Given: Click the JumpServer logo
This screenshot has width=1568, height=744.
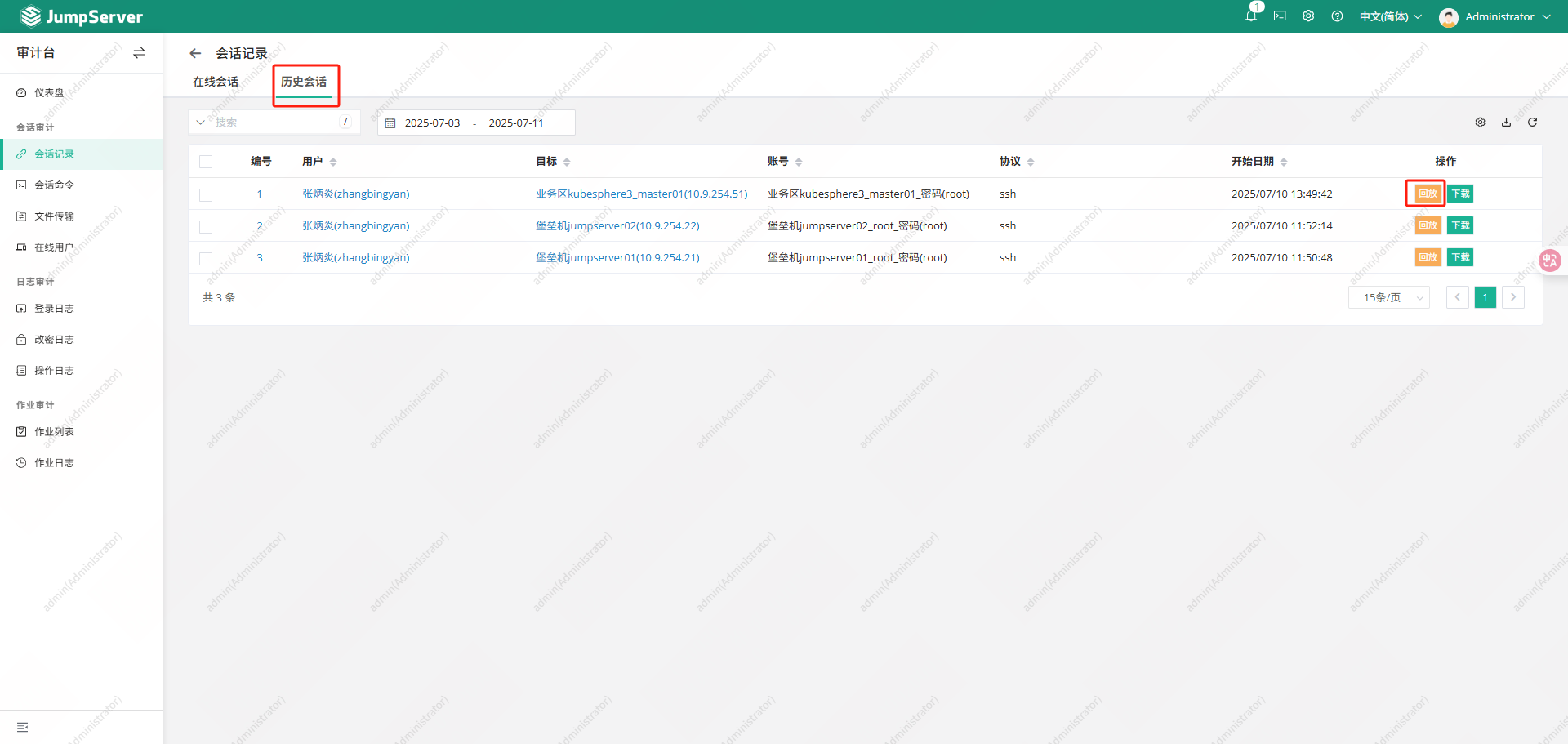Looking at the screenshot, I should point(82,16).
